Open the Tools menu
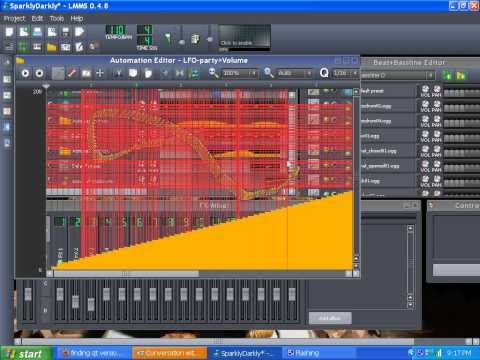The width and height of the screenshot is (480, 360). pyautogui.click(x=57, y=19)
